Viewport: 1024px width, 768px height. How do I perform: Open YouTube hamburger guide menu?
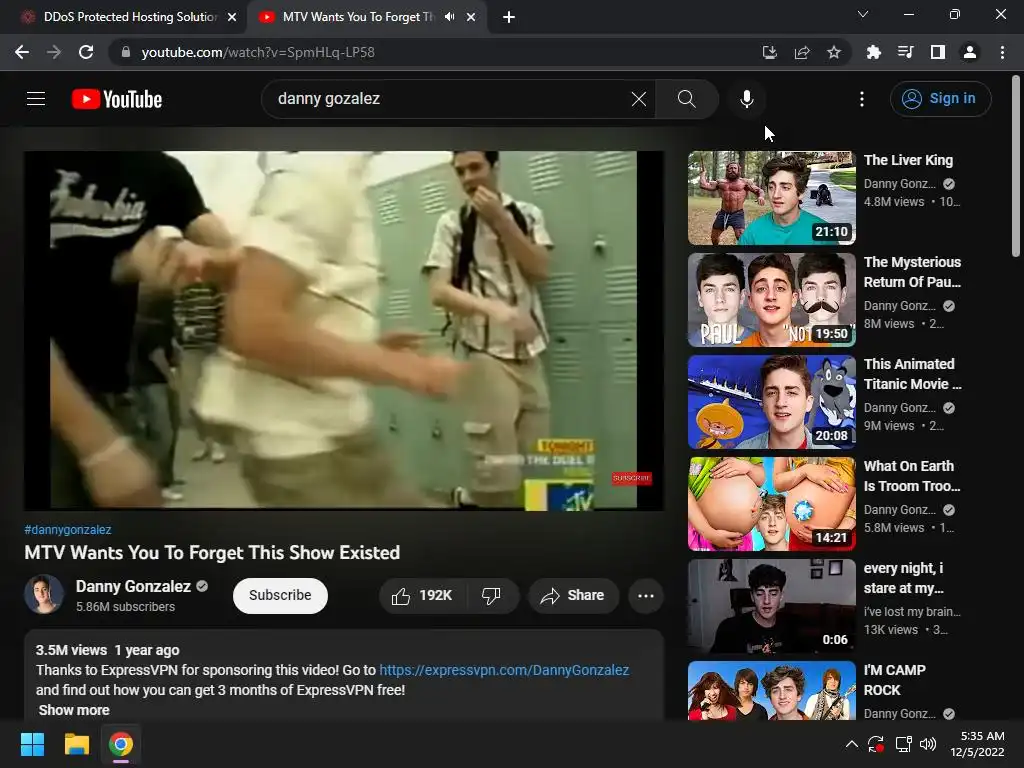36,99
